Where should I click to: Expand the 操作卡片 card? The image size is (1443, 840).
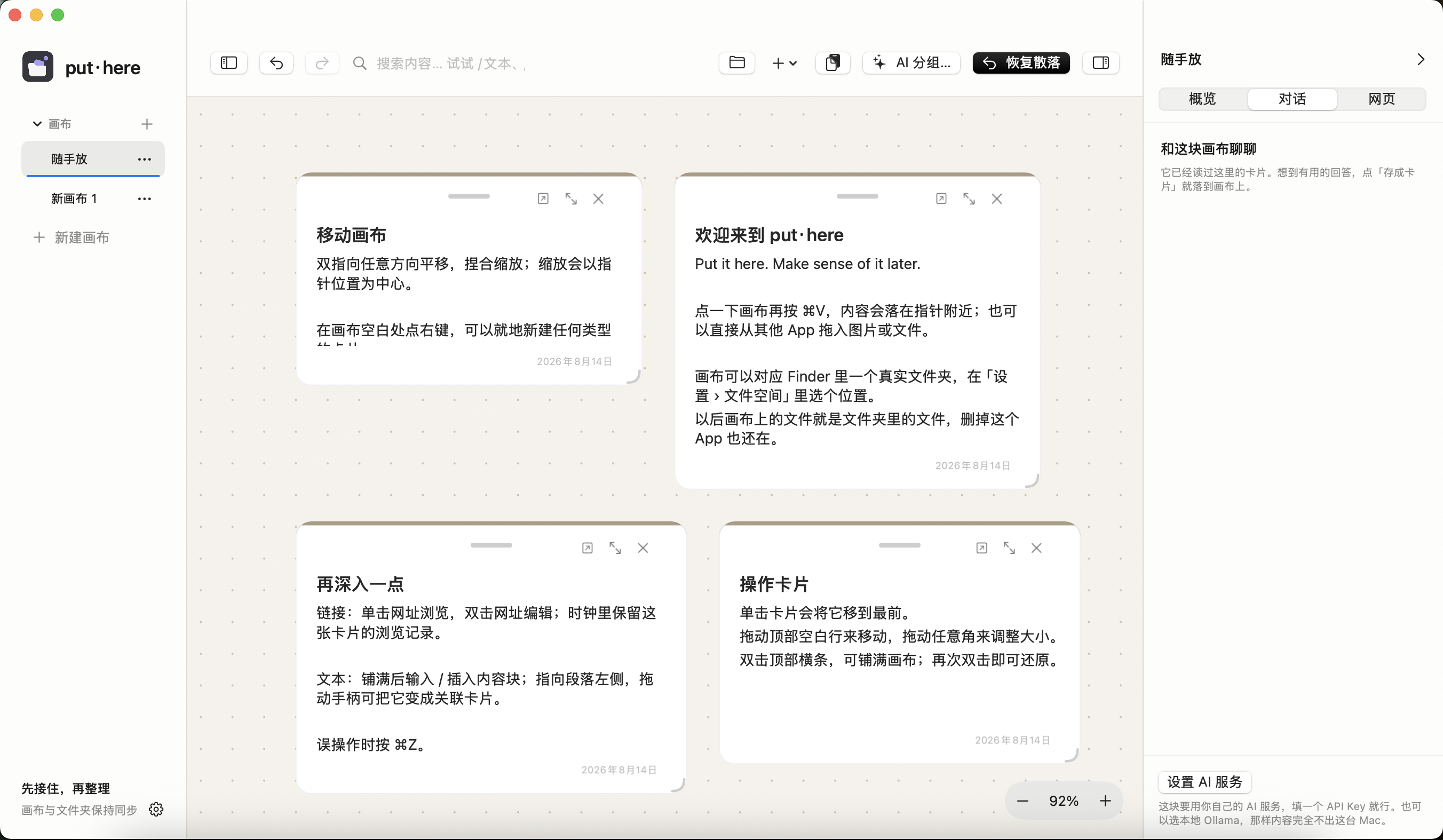[x=1009, y=548]
